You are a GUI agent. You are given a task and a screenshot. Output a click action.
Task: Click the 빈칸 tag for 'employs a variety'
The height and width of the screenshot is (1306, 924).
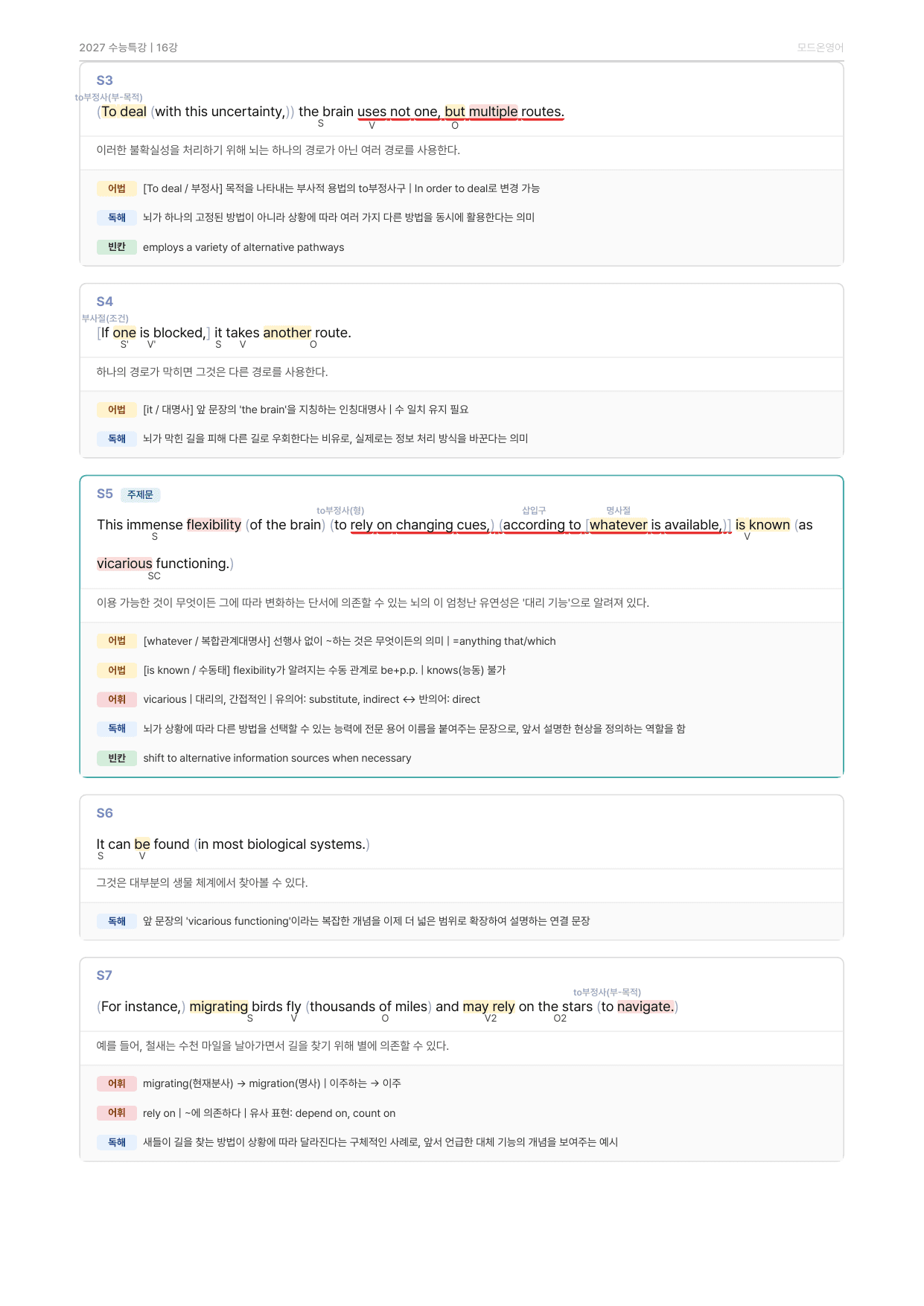coord(116,247)
